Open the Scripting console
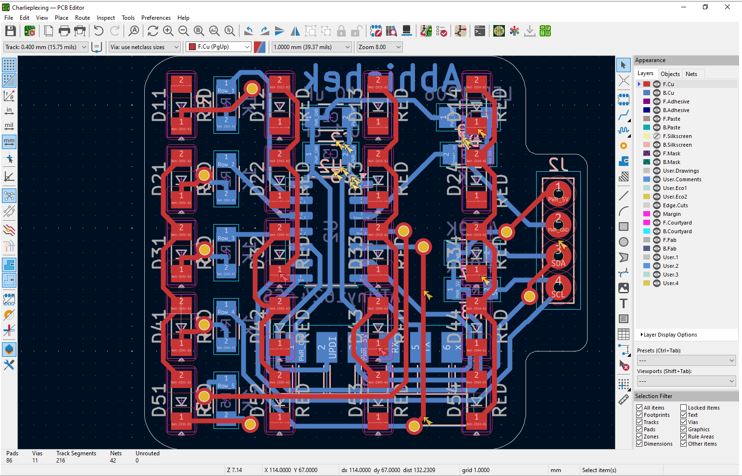This screenshot has width=742, height=476. click(x=479, y=31)
